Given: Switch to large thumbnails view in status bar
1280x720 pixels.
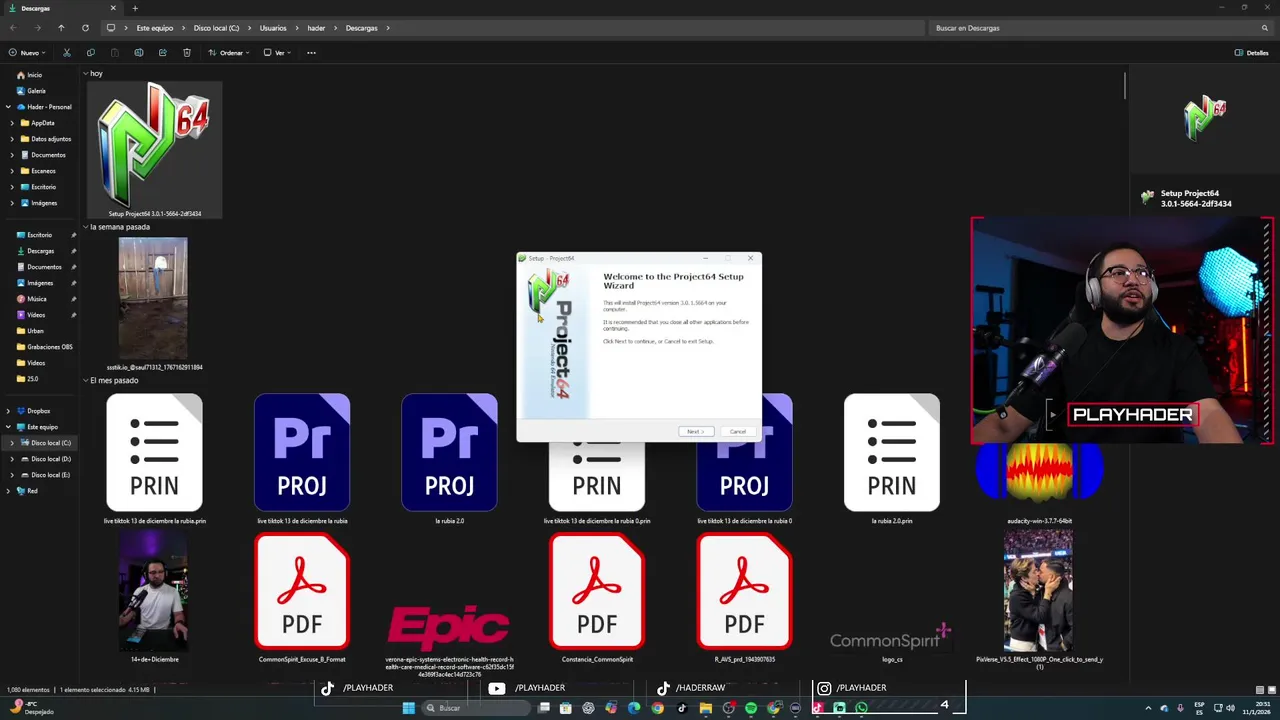Looking at the screenshot, I should (x=1271, y=690).
